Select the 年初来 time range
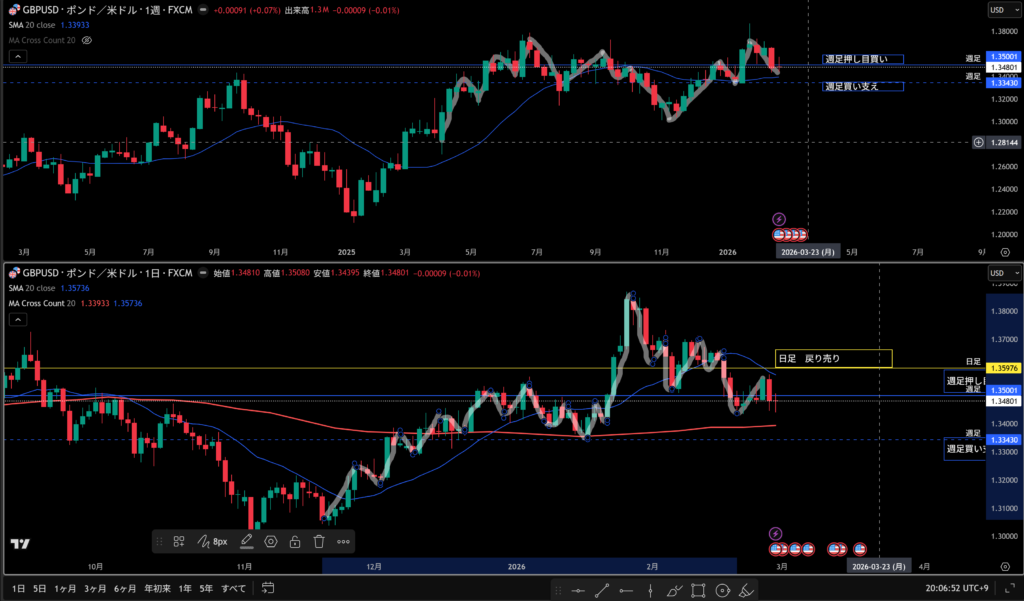 click(157, 588)
